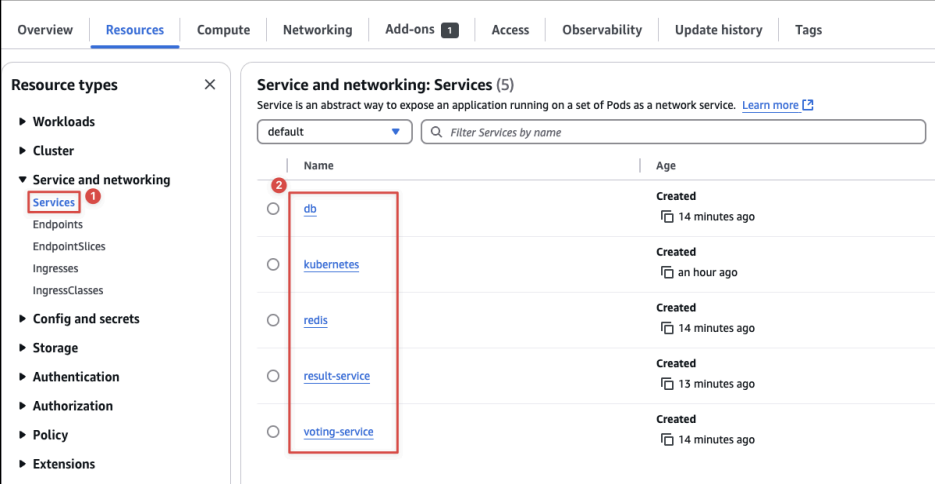Copy the db service creation time
Viewport: 935px width, 484px height.
click(x=667, y=216)
